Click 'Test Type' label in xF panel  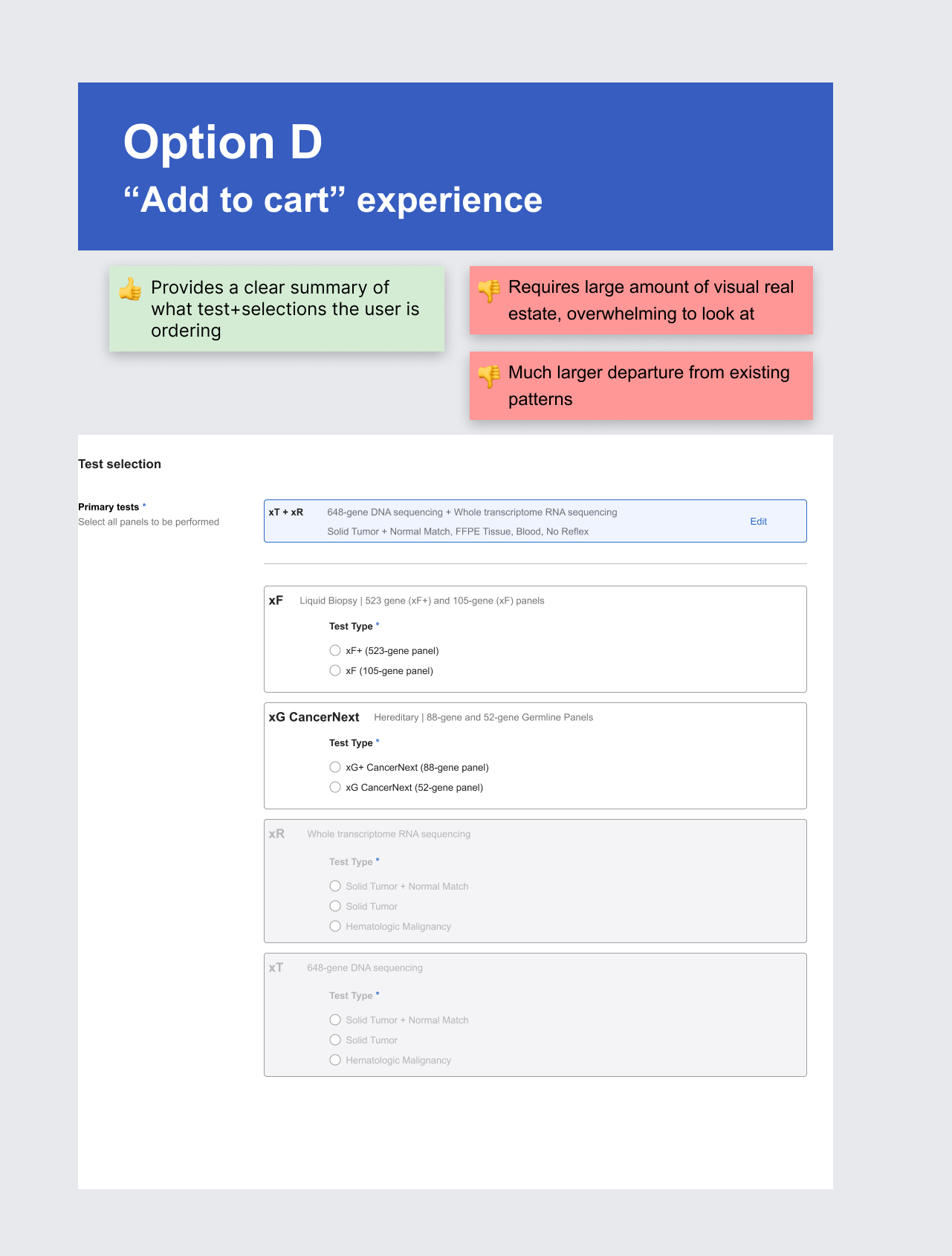(351, 626)
